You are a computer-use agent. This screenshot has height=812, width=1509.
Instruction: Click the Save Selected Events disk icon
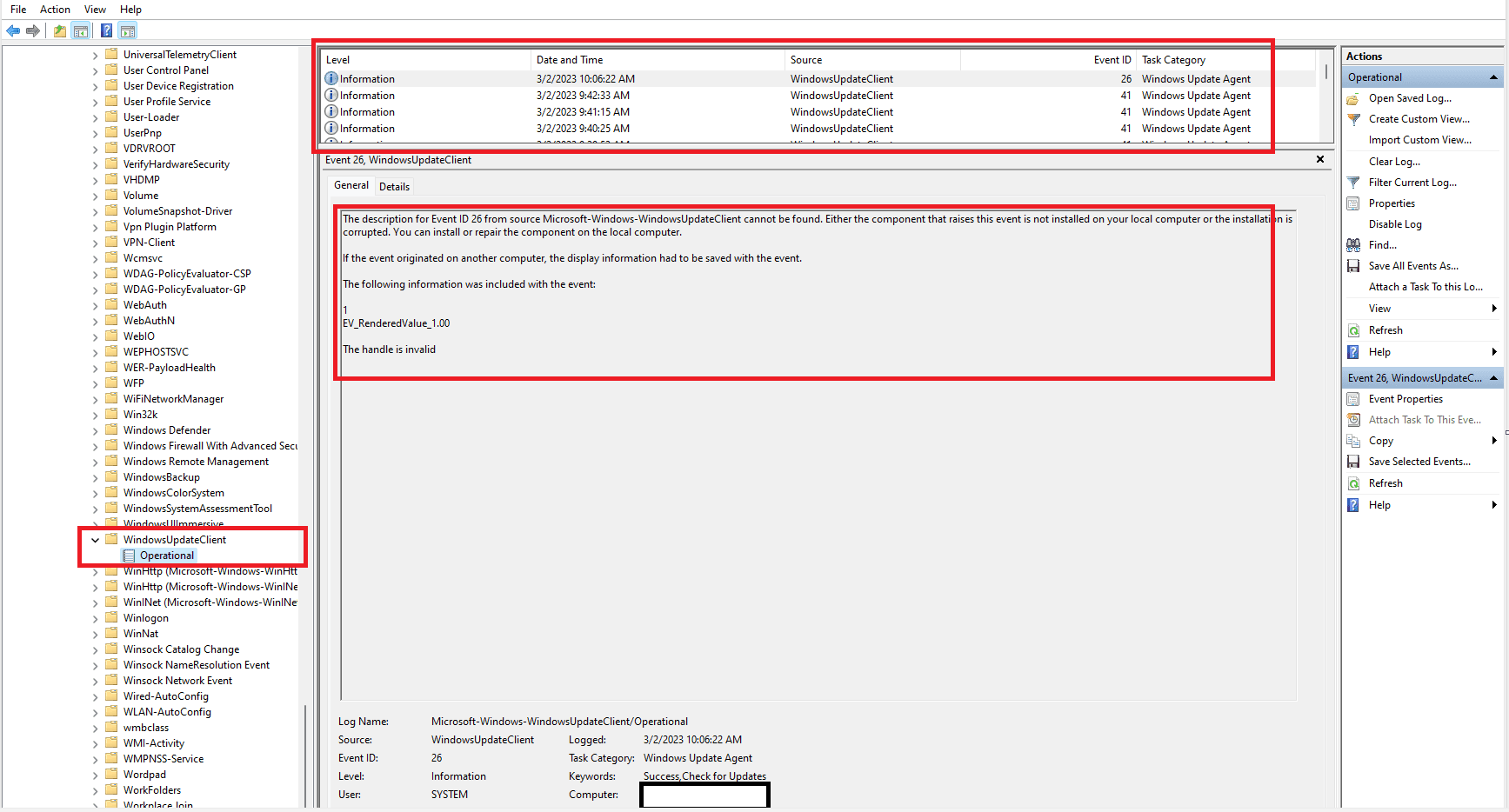coord(1353,462)
